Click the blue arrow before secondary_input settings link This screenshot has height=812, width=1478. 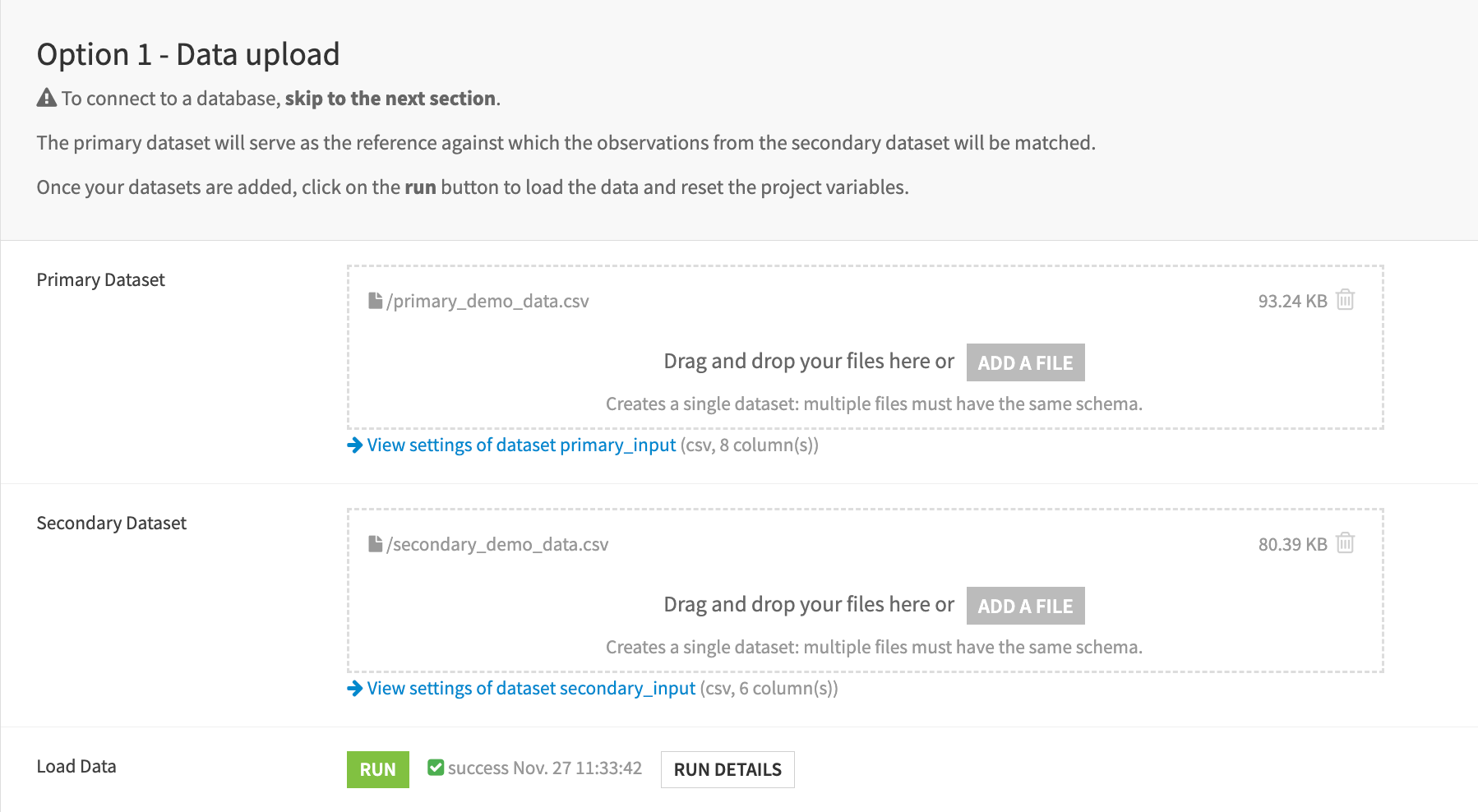pos(353,689)
